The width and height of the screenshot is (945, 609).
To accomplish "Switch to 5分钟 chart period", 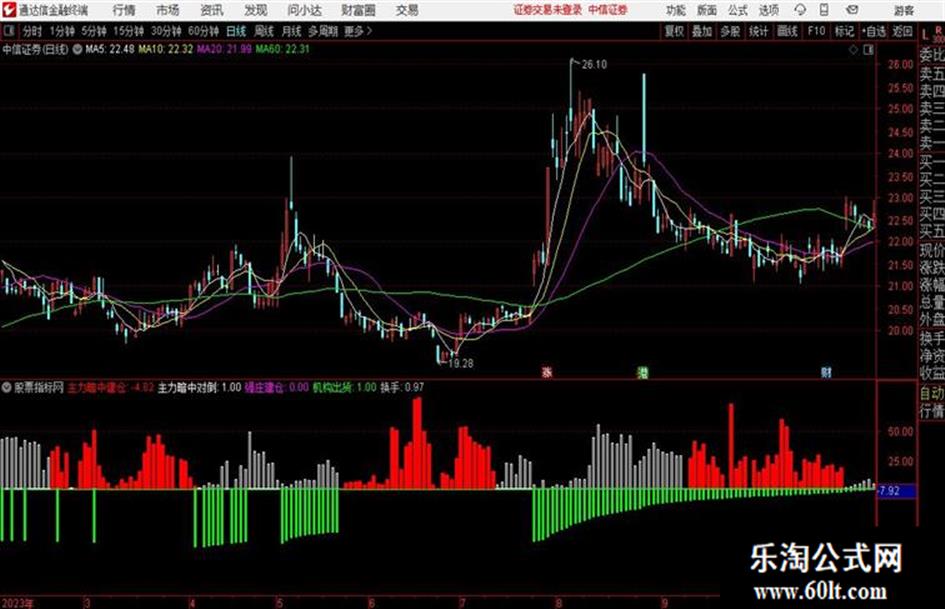I will (x=93, y=31).
